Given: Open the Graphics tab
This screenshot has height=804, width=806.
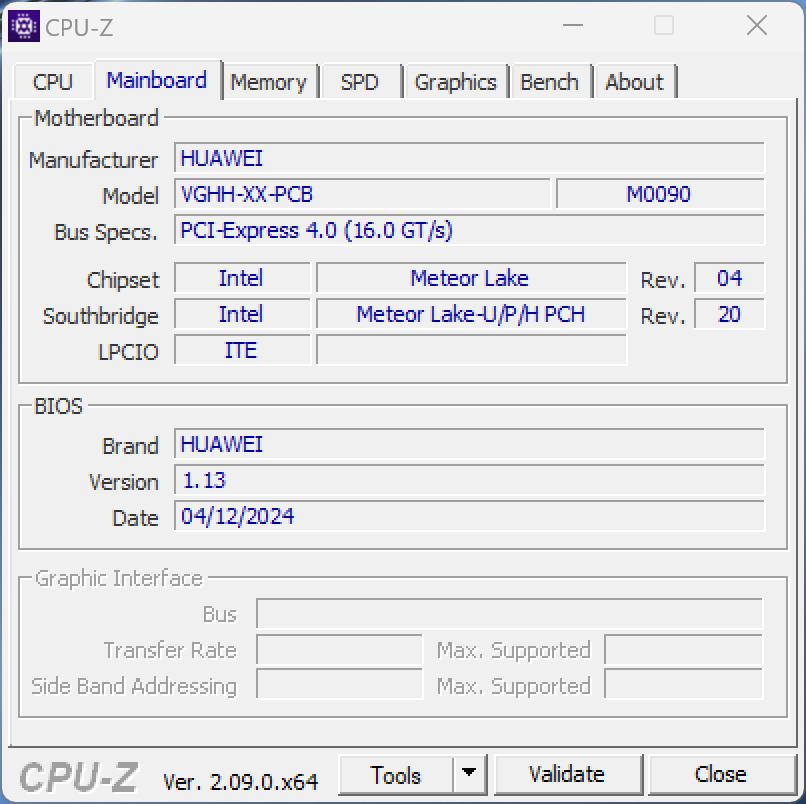Looking at the screenshot, I should click(455, 82).
